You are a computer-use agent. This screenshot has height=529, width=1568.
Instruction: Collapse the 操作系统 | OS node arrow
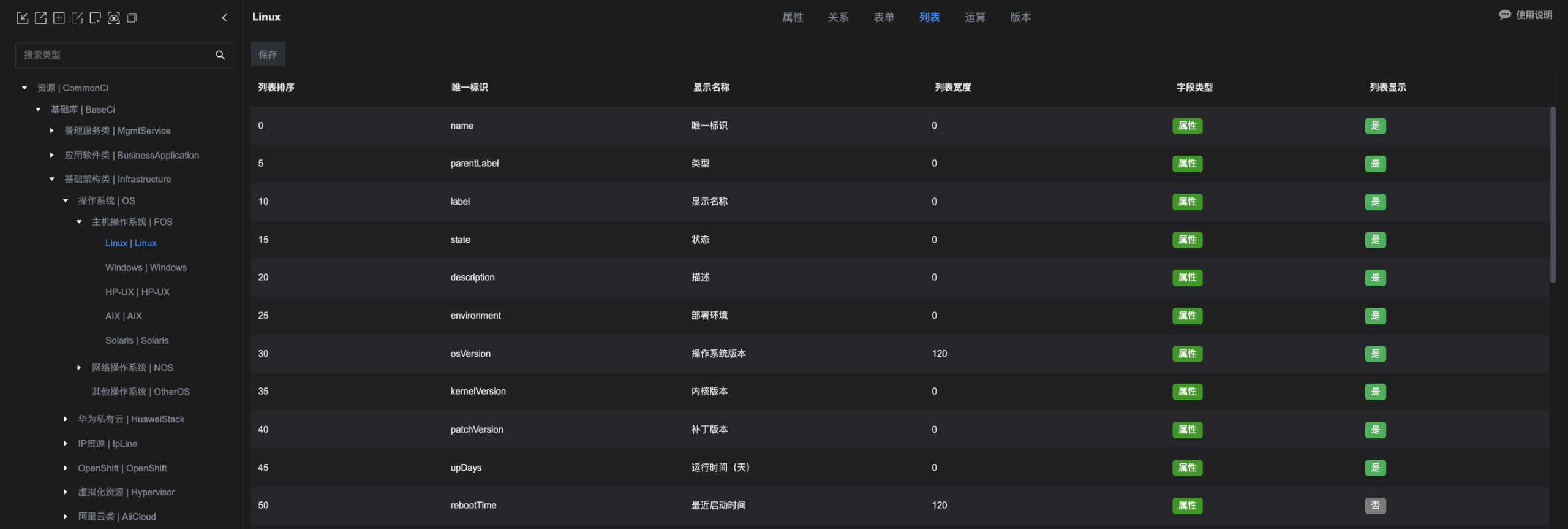tap(66, 200)
